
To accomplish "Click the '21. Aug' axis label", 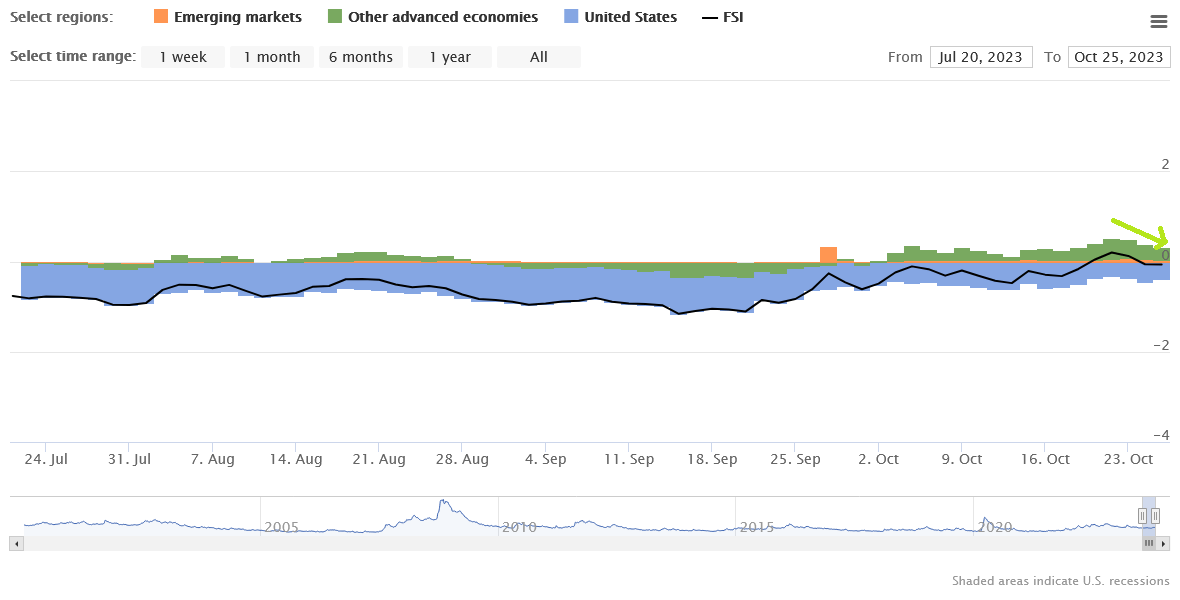I will coord(379,459).
